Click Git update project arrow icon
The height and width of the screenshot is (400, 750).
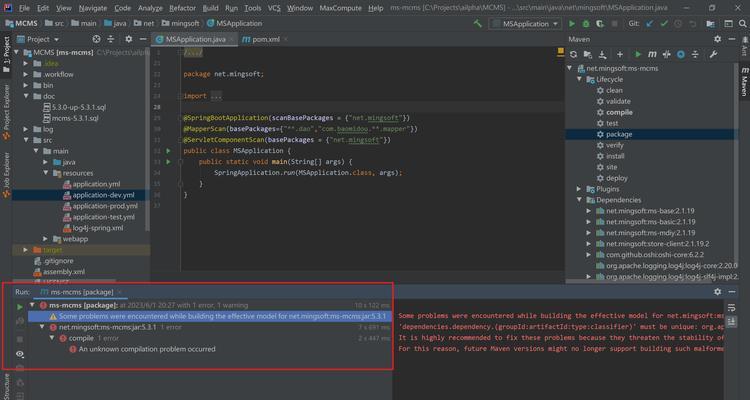point(650,23)
